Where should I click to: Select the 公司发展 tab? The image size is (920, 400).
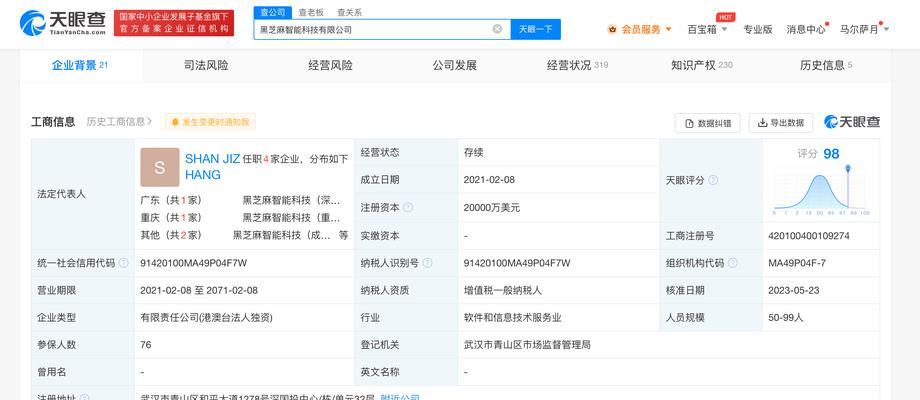(x=455, y=65)
